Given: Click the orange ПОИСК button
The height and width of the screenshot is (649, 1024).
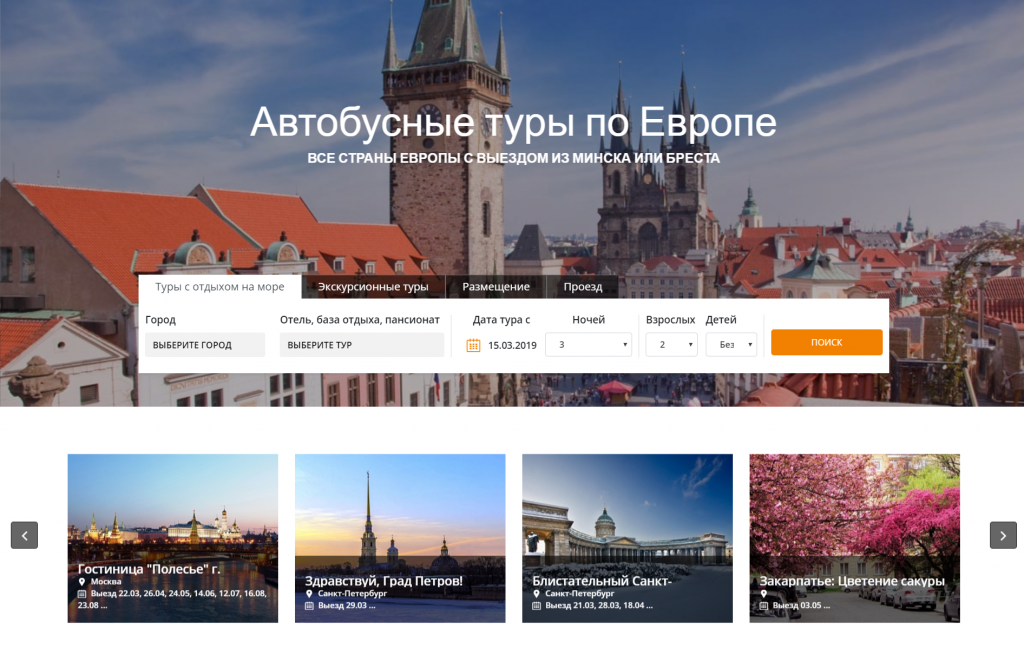Looking at the screenshot, I should pyautogui.click(x=827, y=342).
